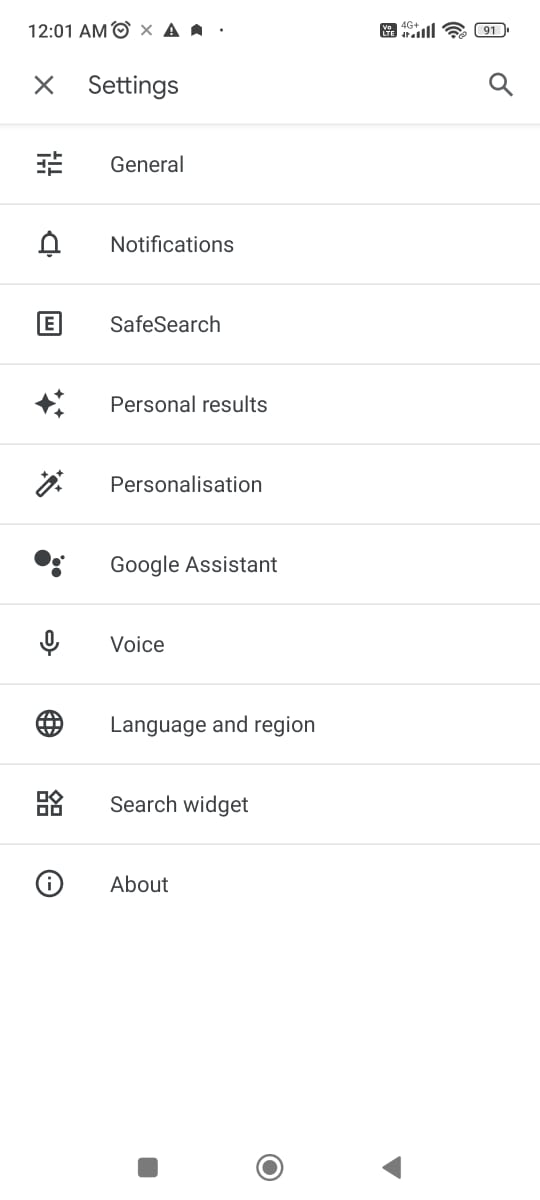Open Language and region settings
The height and width of the screenshot is (1200, 540).
pyautogui.click(x=270, y=724)
